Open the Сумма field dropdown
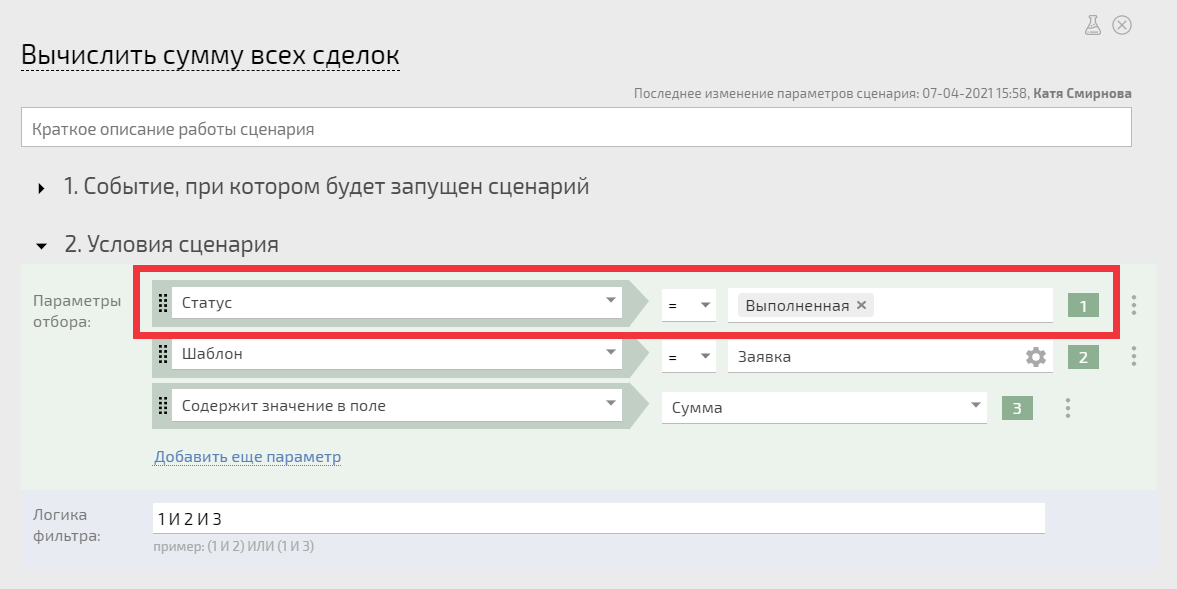The image size is (1177, 589). [x=823, y=407]
